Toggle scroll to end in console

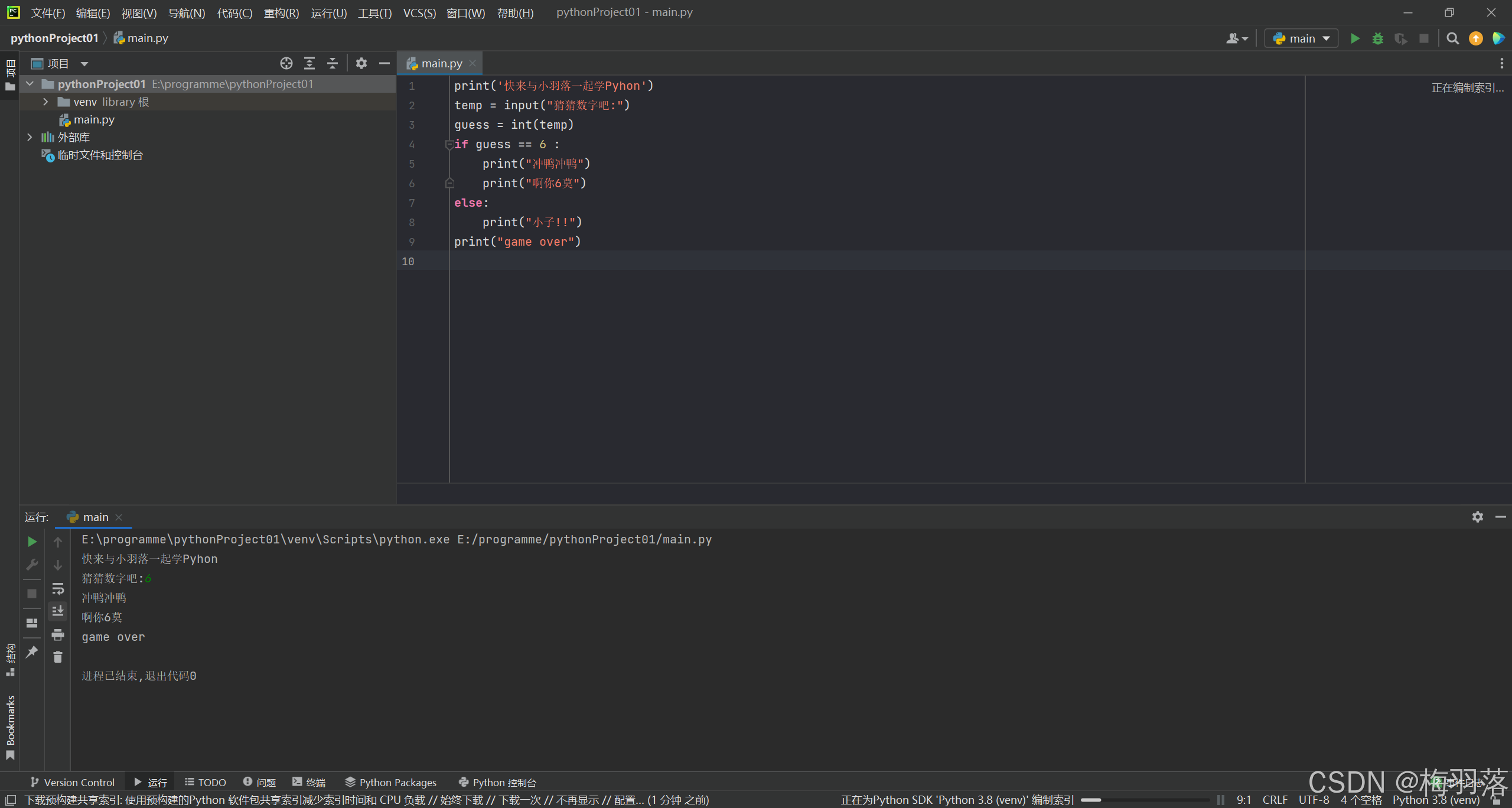(x=58, y=611)
